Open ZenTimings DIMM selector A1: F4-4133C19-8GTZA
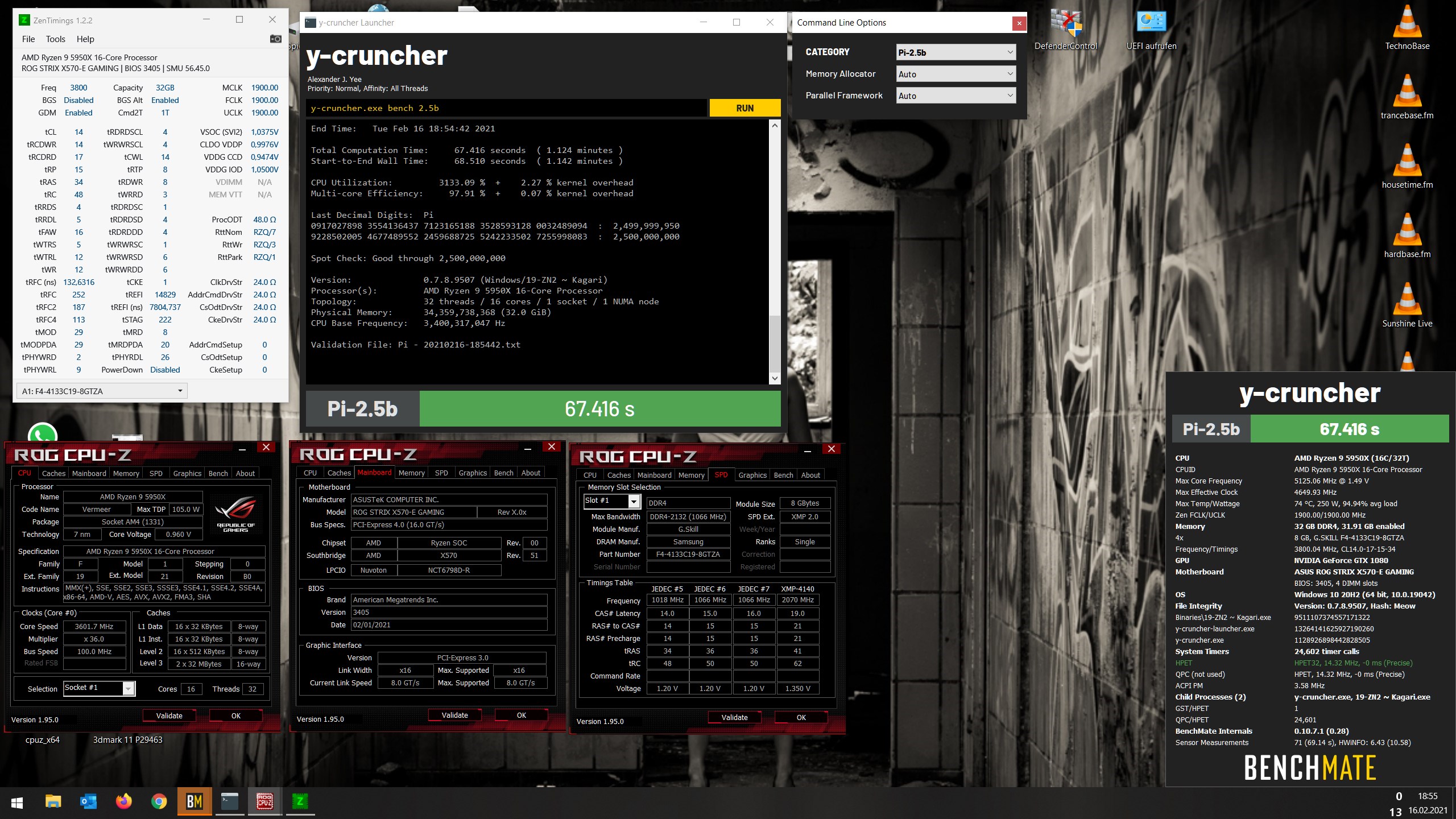Image resolution: width=1456 pixels, height=819 pixels. pos(102,391)
